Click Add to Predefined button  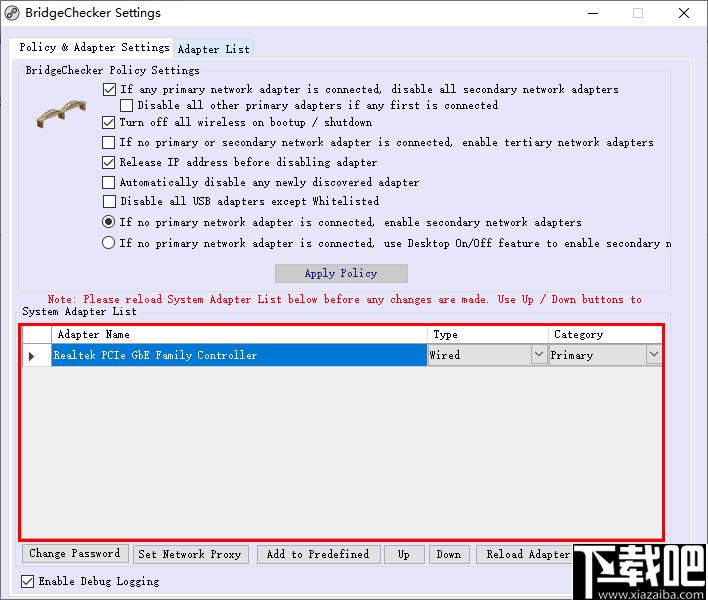pos(318,554)
